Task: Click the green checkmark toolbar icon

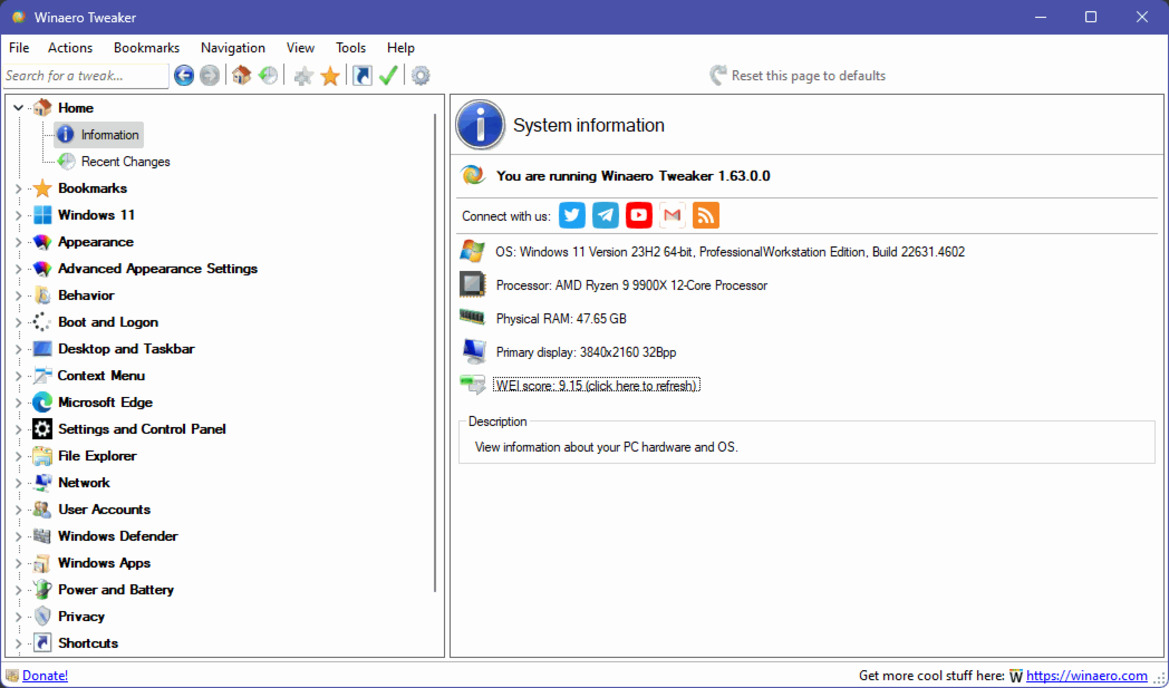Action: point(389,75)
